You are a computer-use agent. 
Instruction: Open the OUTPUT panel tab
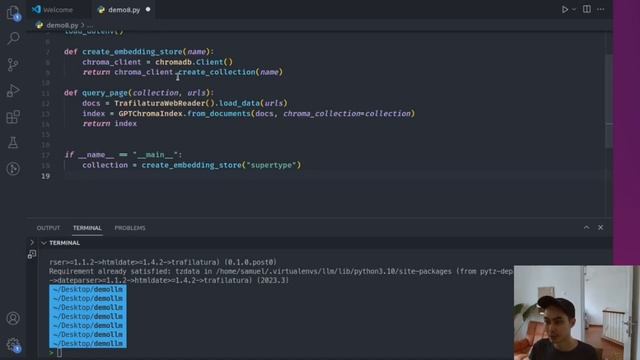pos(48,228)
